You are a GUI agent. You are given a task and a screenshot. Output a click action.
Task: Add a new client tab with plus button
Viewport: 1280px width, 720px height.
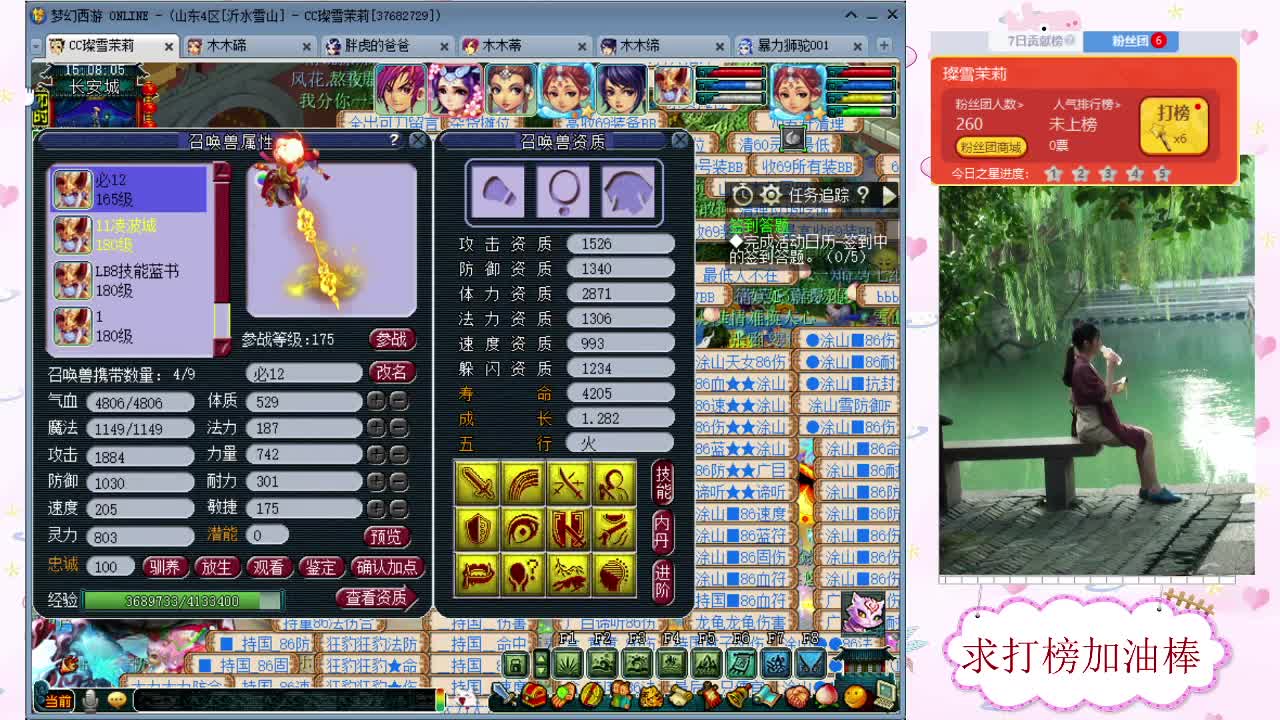pyautogui.click(x=883, y=45)
